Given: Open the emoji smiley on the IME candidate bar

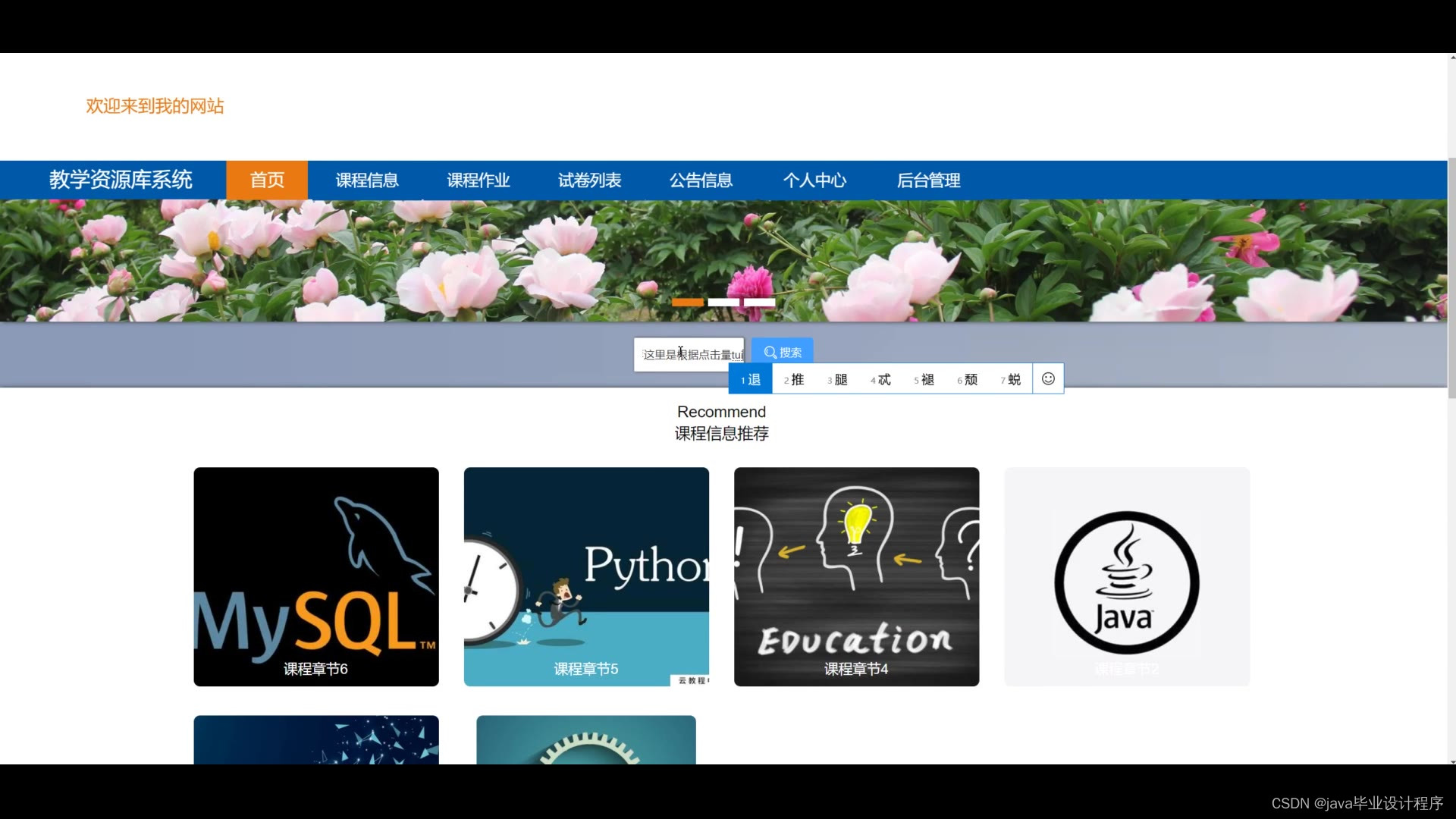Looking at the screenshot, I should [1047, 378].
